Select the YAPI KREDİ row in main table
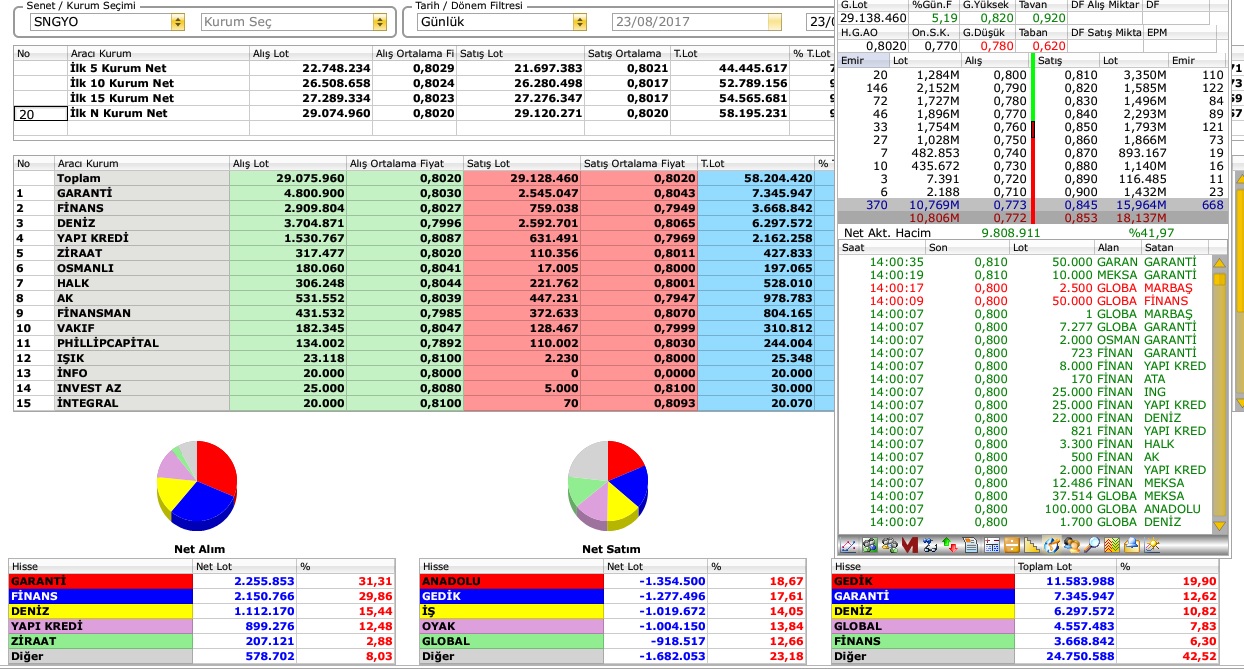1244x669 pixels. coord(424,238)
